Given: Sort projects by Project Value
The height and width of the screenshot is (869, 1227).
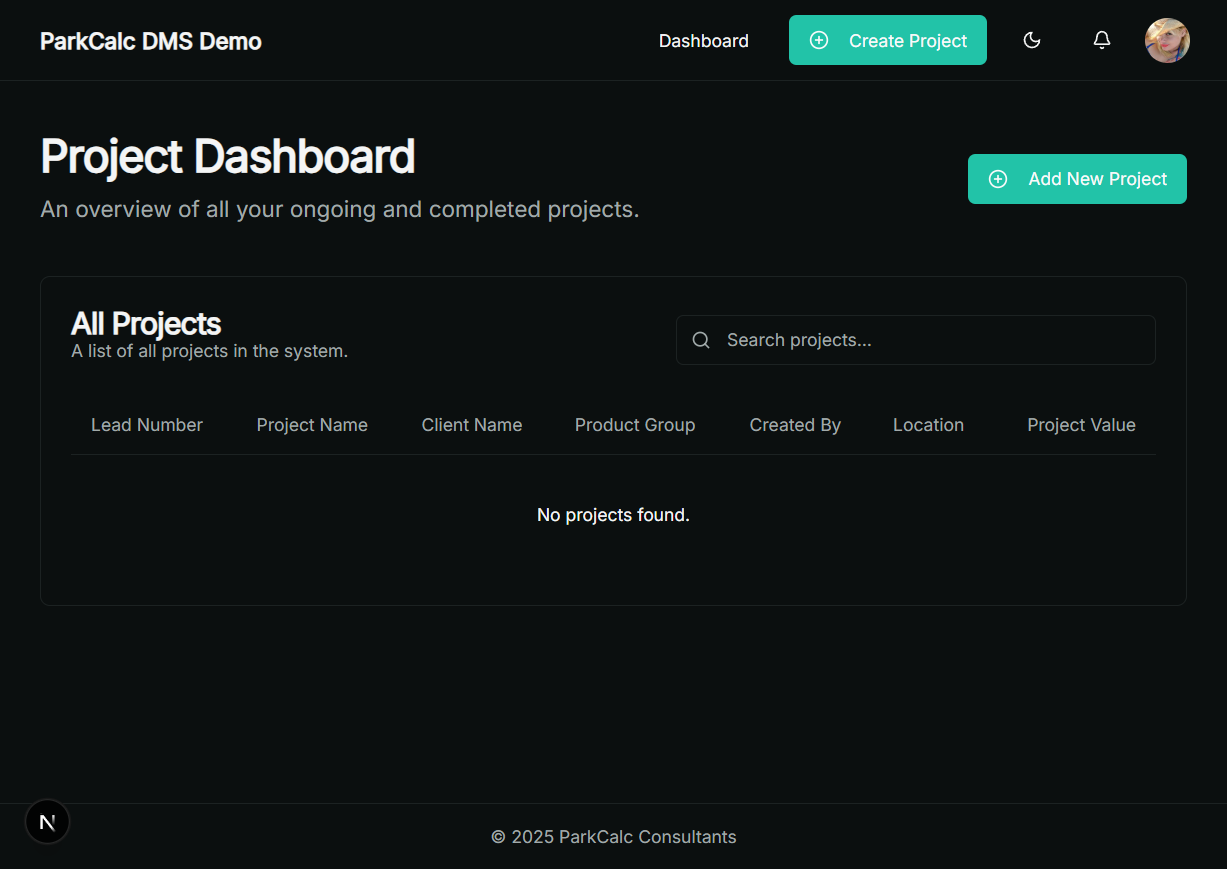Looking at the screenshot, I should (1081, 425).
